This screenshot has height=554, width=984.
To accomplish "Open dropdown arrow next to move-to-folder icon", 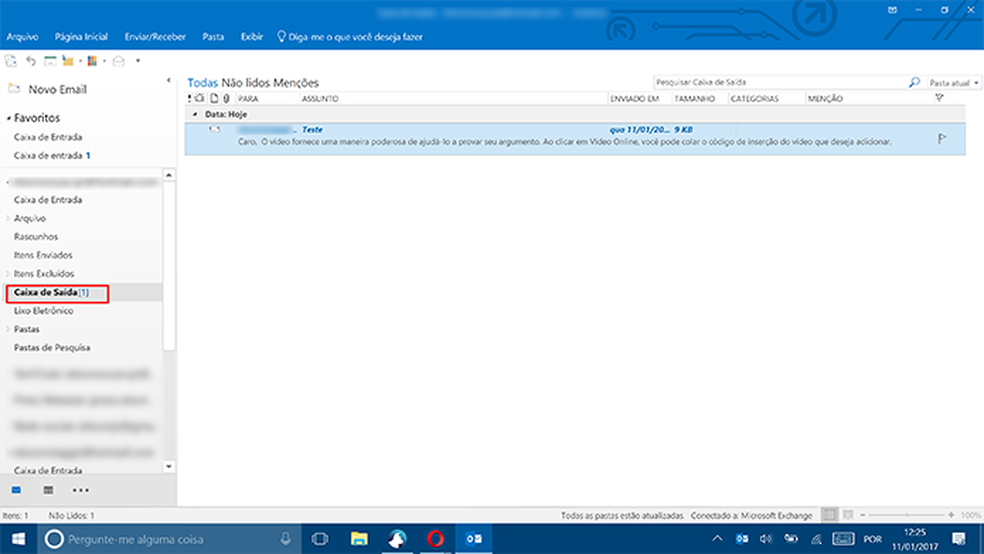I will (80, 61).
